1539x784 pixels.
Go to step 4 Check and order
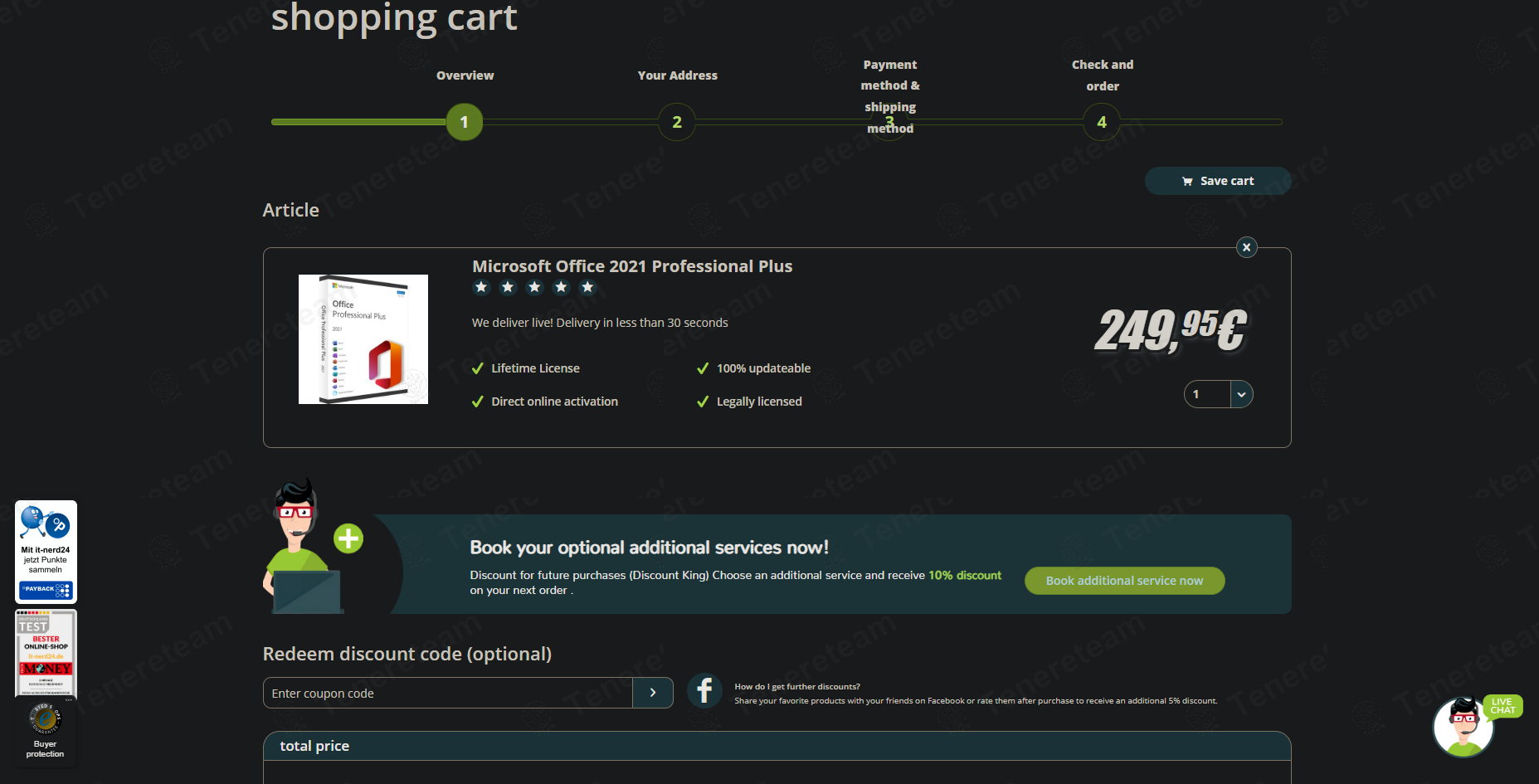(x=1102, y=122)
